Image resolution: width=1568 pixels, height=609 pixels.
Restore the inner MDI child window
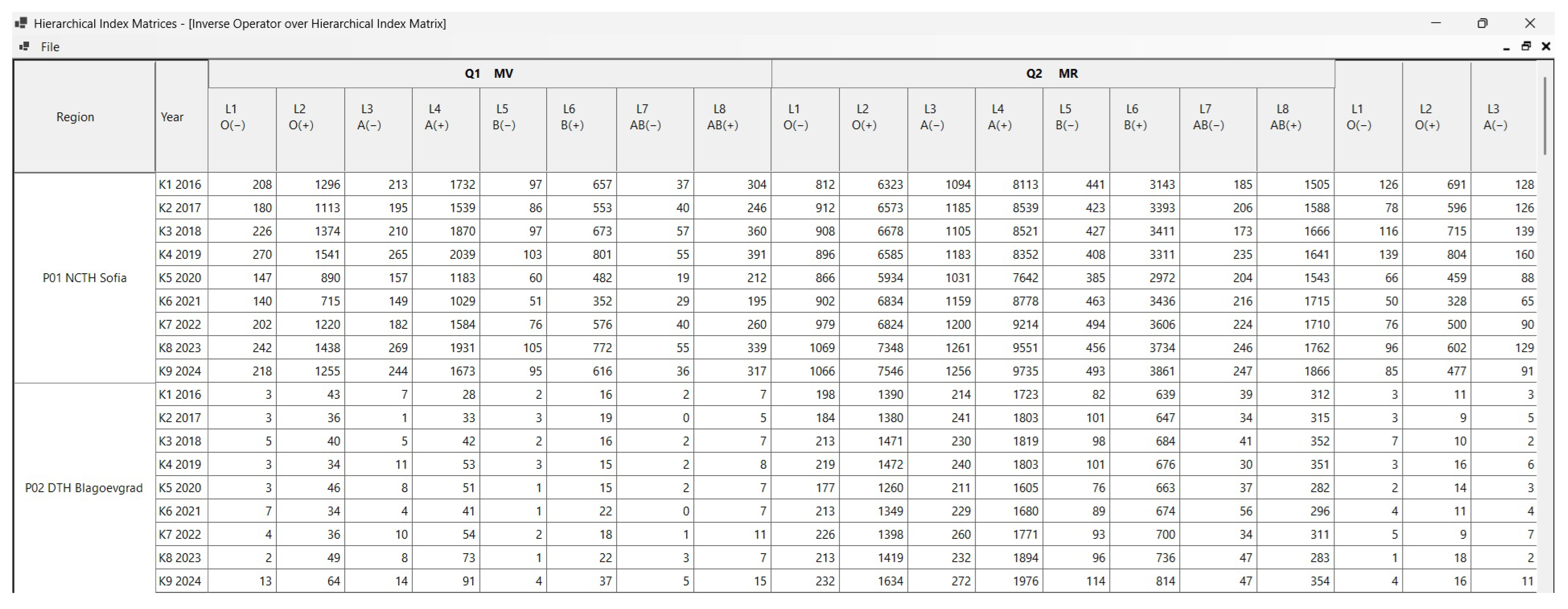click(x=1526, y=46)
